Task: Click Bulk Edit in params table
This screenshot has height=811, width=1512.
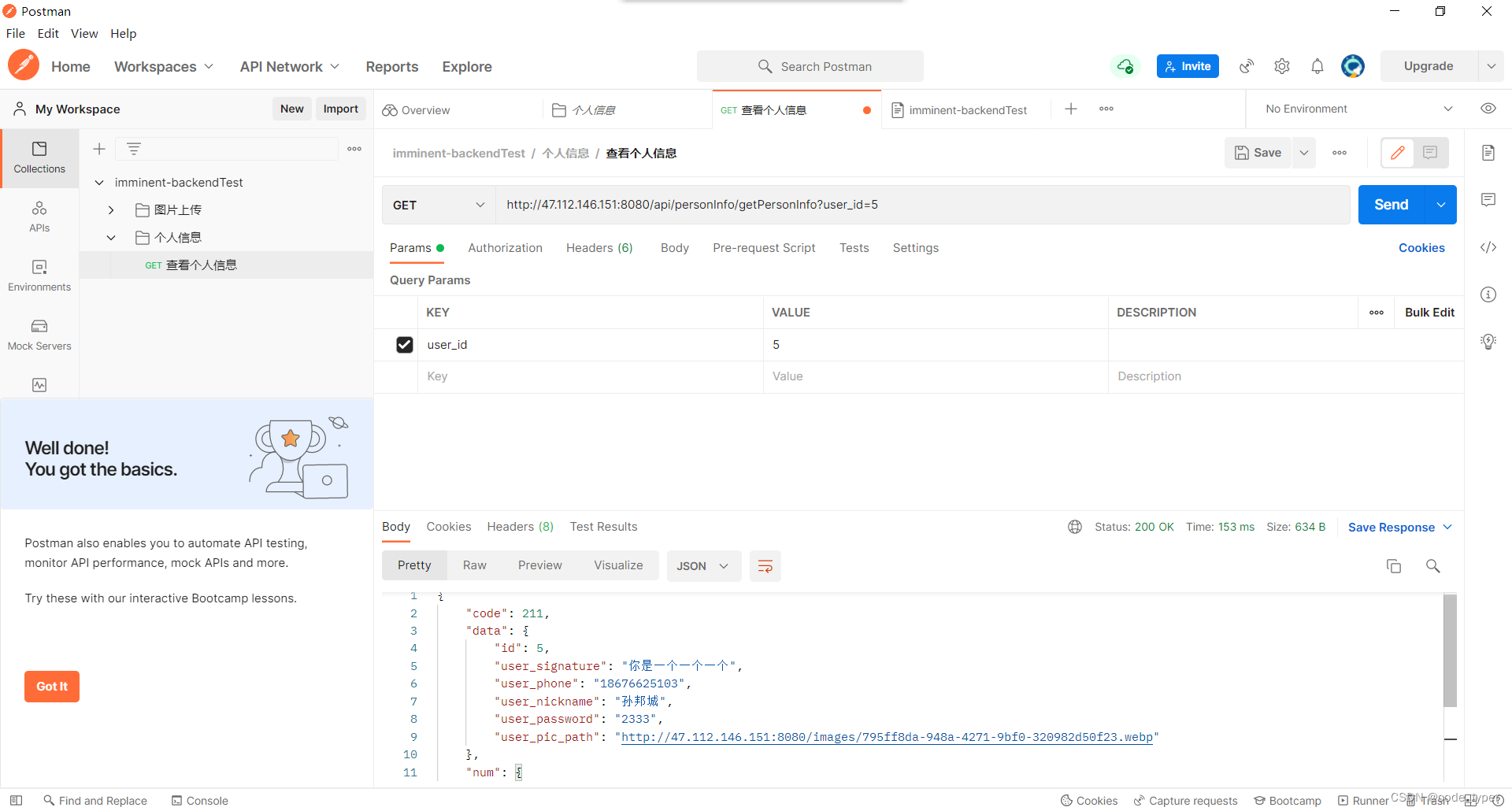Action: 1429,313
